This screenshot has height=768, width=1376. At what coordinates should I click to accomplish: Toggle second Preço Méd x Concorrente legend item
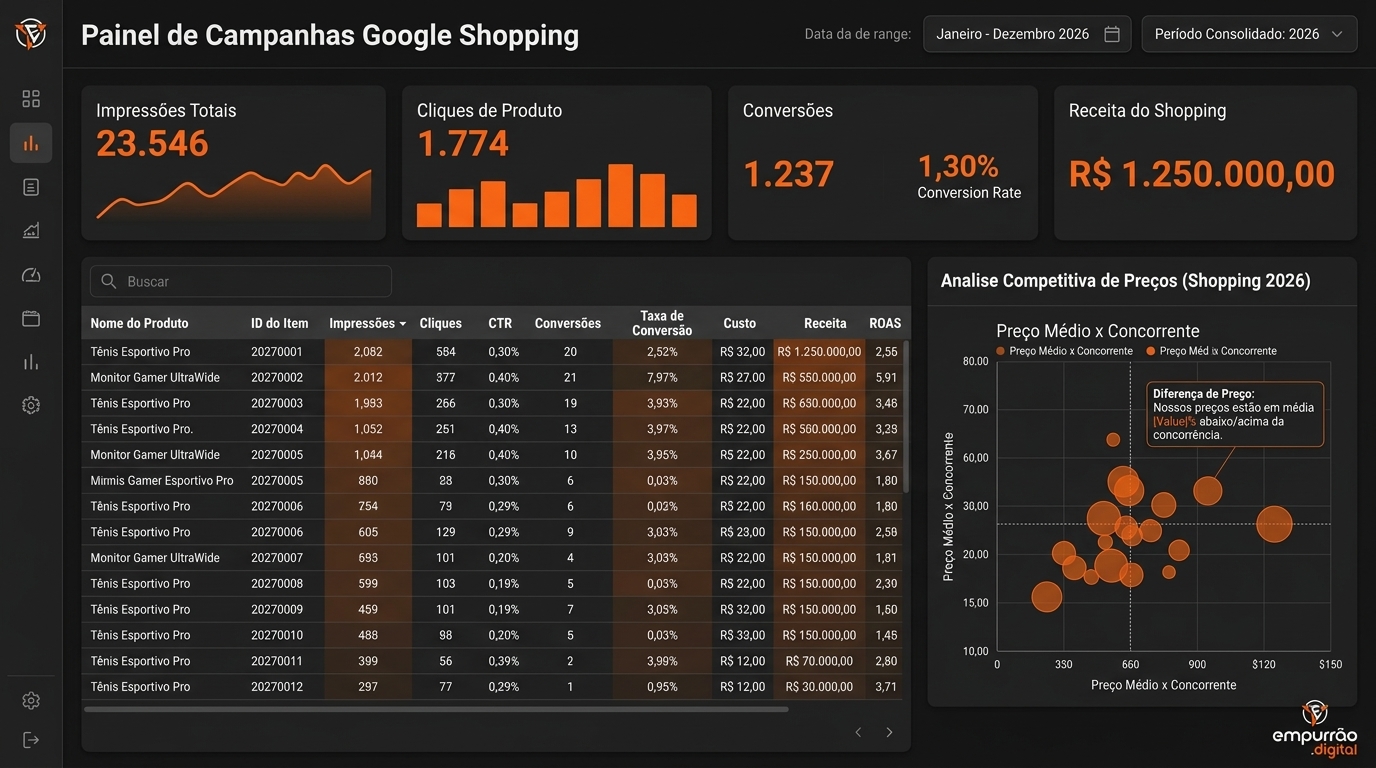coord(1211,351)
